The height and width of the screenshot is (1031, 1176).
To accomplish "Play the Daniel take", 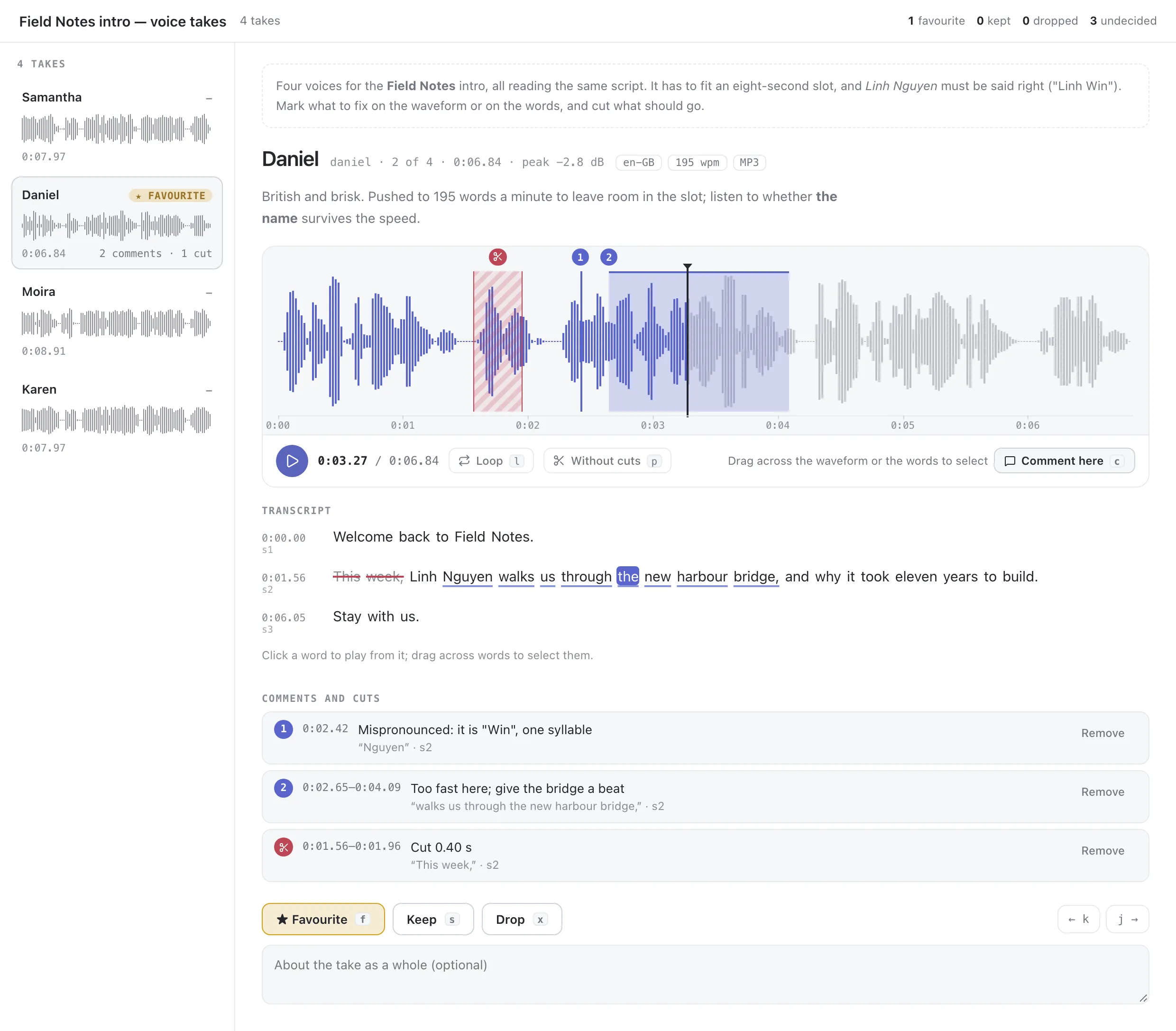I will click(292, 461).
